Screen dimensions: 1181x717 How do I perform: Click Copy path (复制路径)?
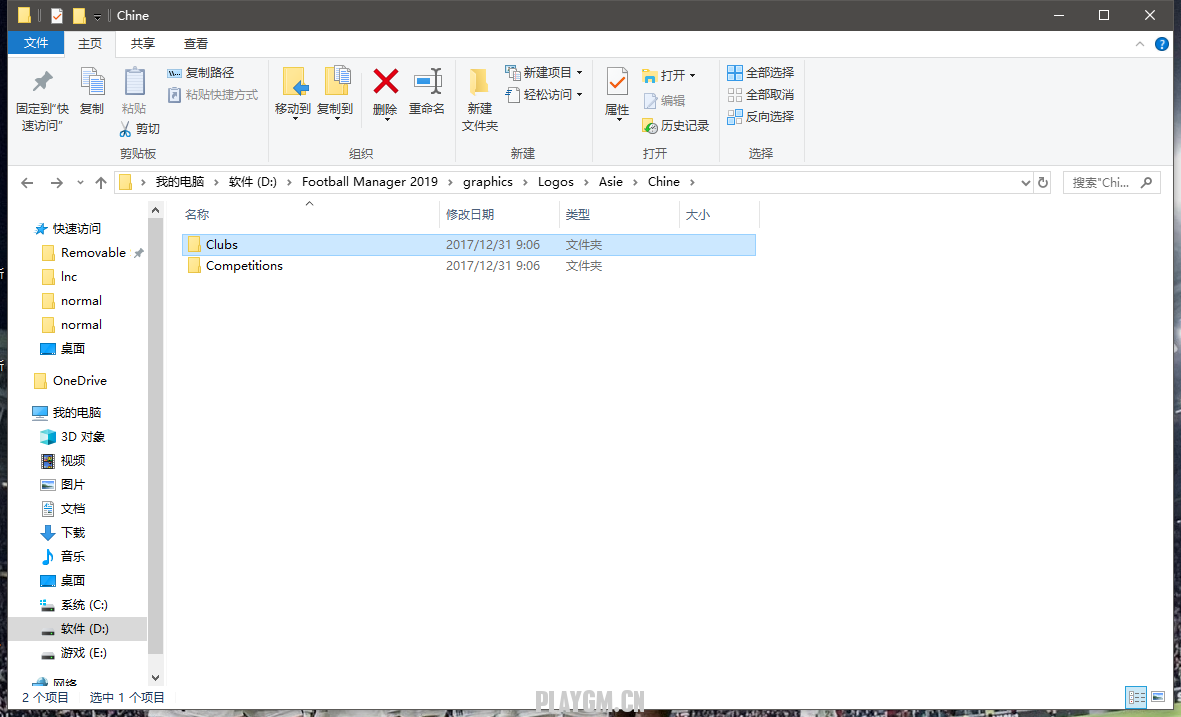coord(200,72)
